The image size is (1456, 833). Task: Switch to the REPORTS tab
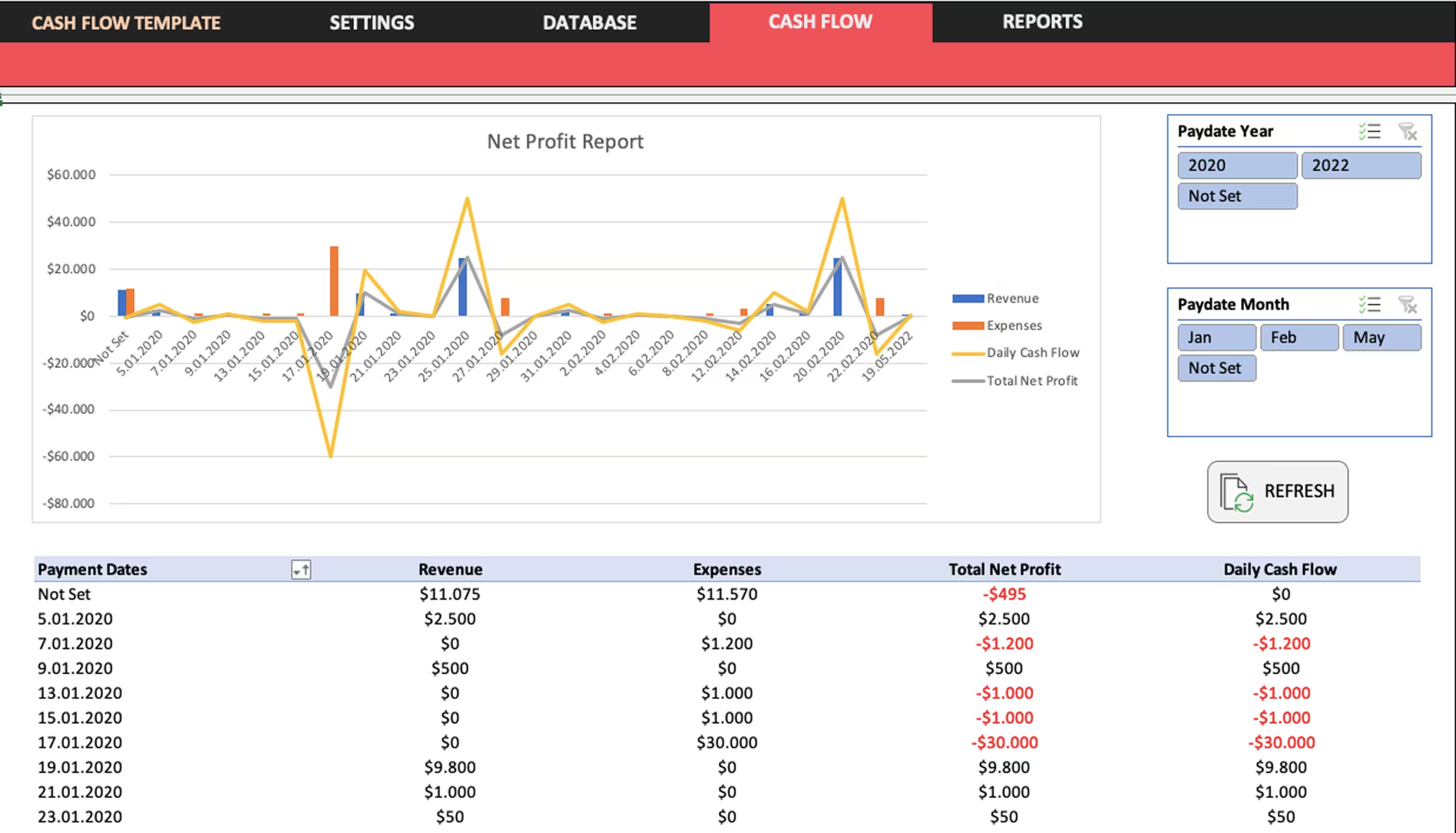(x=1042, y=22)
